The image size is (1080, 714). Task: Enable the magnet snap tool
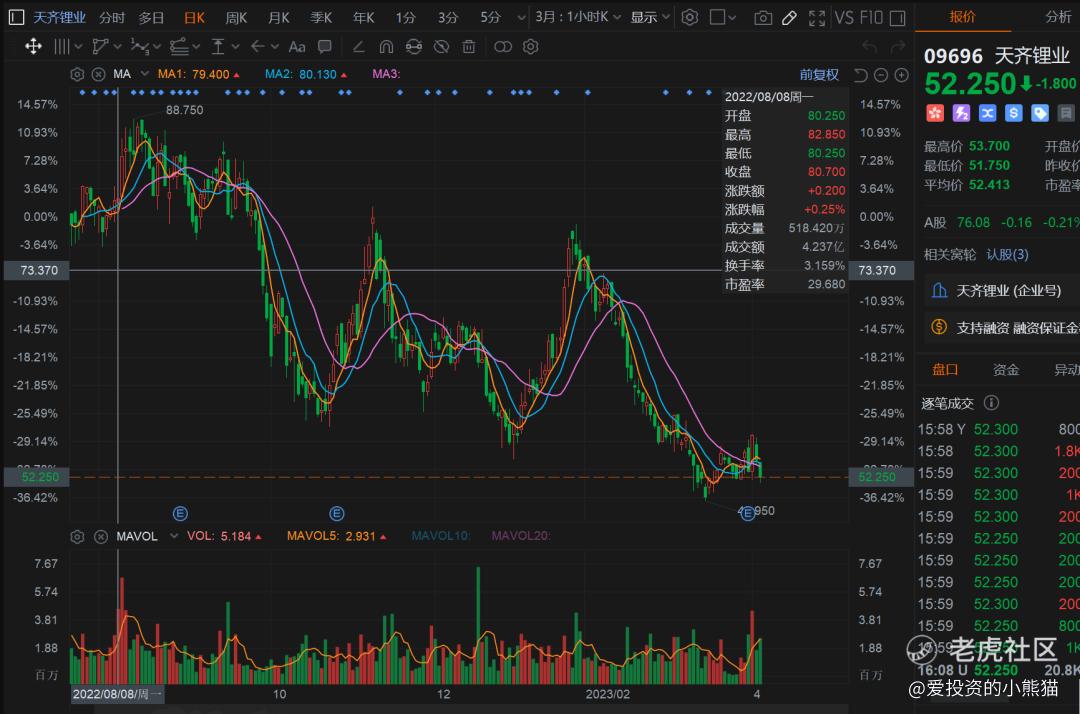pyautogui.click(x=386, y=47)
